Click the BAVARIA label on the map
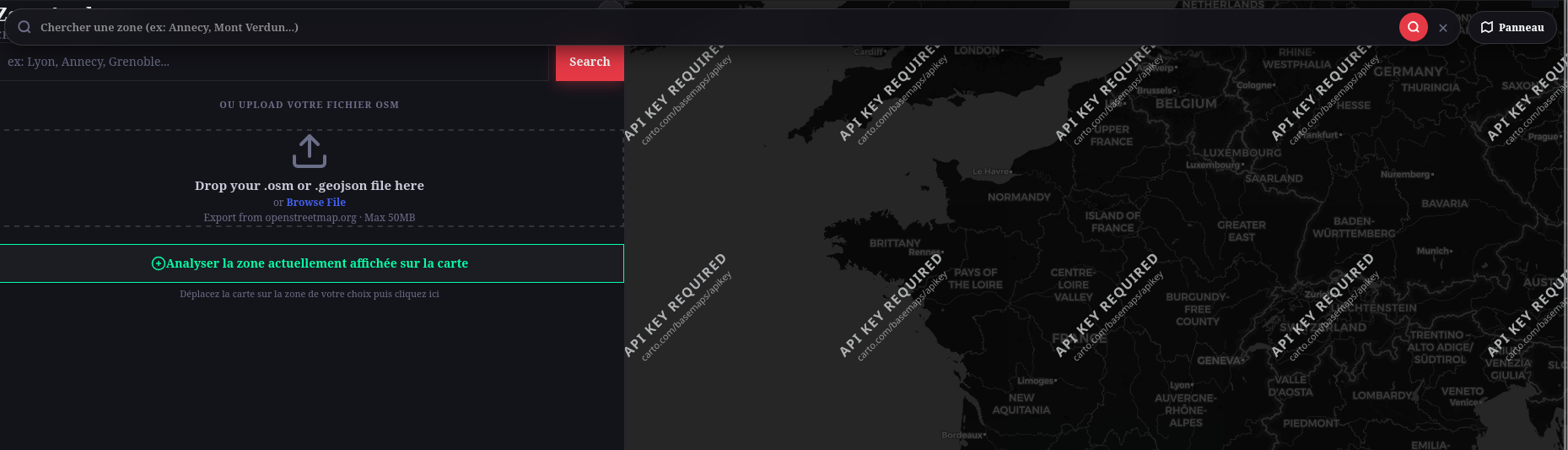 coord(1445,203)
